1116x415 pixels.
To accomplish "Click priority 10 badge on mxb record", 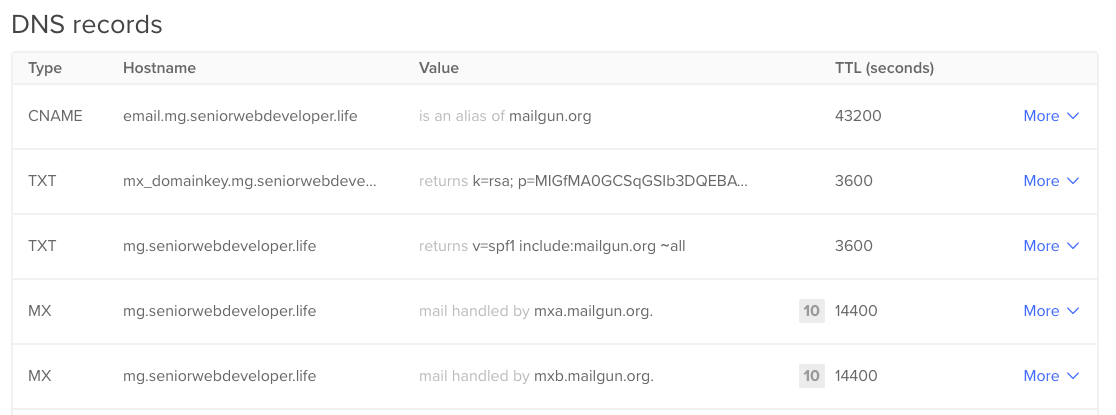I will (811, 376).
